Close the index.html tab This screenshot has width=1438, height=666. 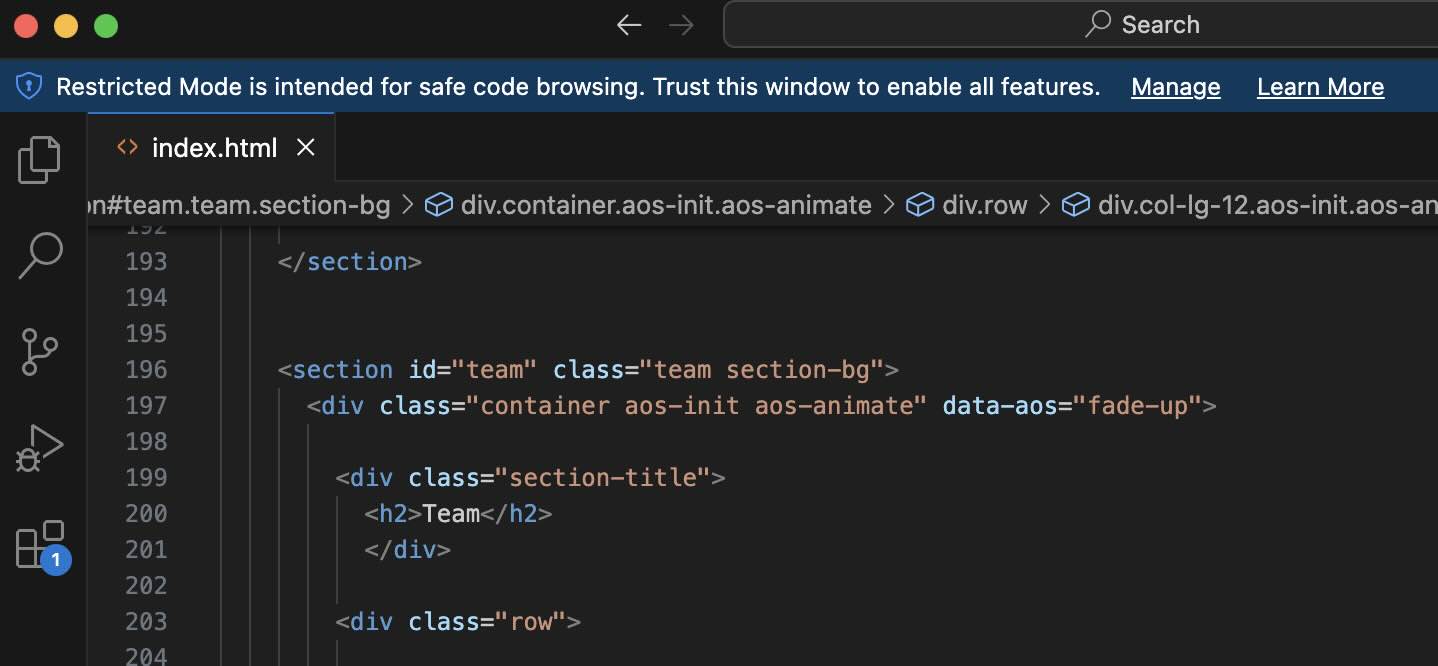305,147
